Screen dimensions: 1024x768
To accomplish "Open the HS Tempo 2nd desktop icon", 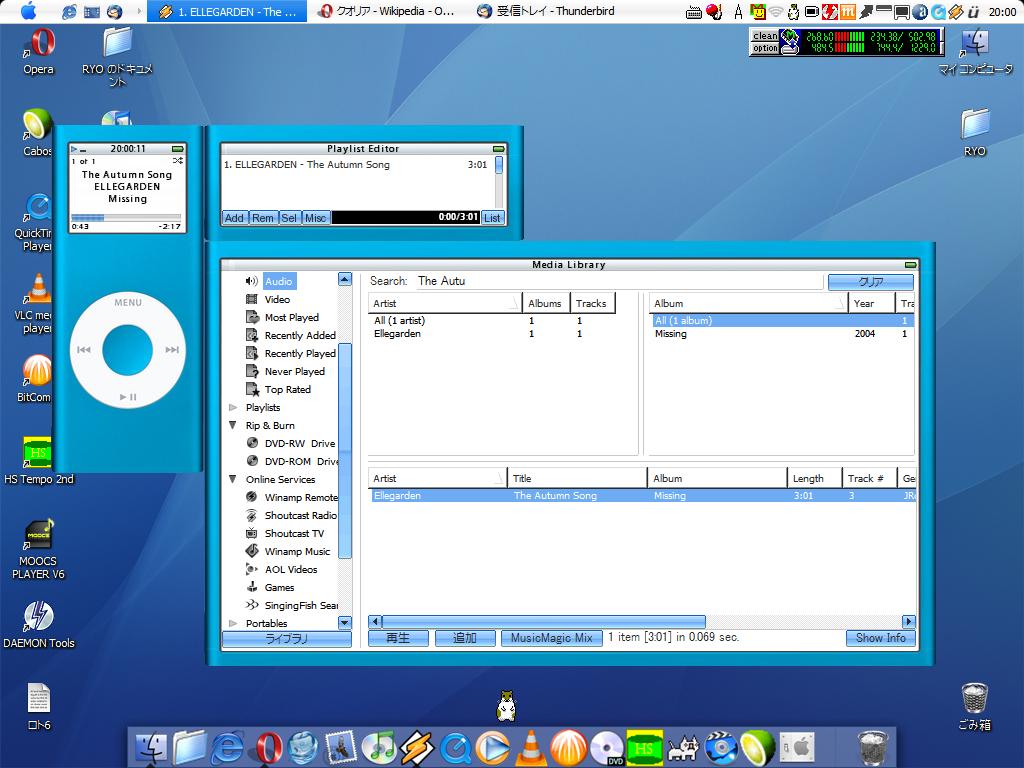I will click(39, 460).
